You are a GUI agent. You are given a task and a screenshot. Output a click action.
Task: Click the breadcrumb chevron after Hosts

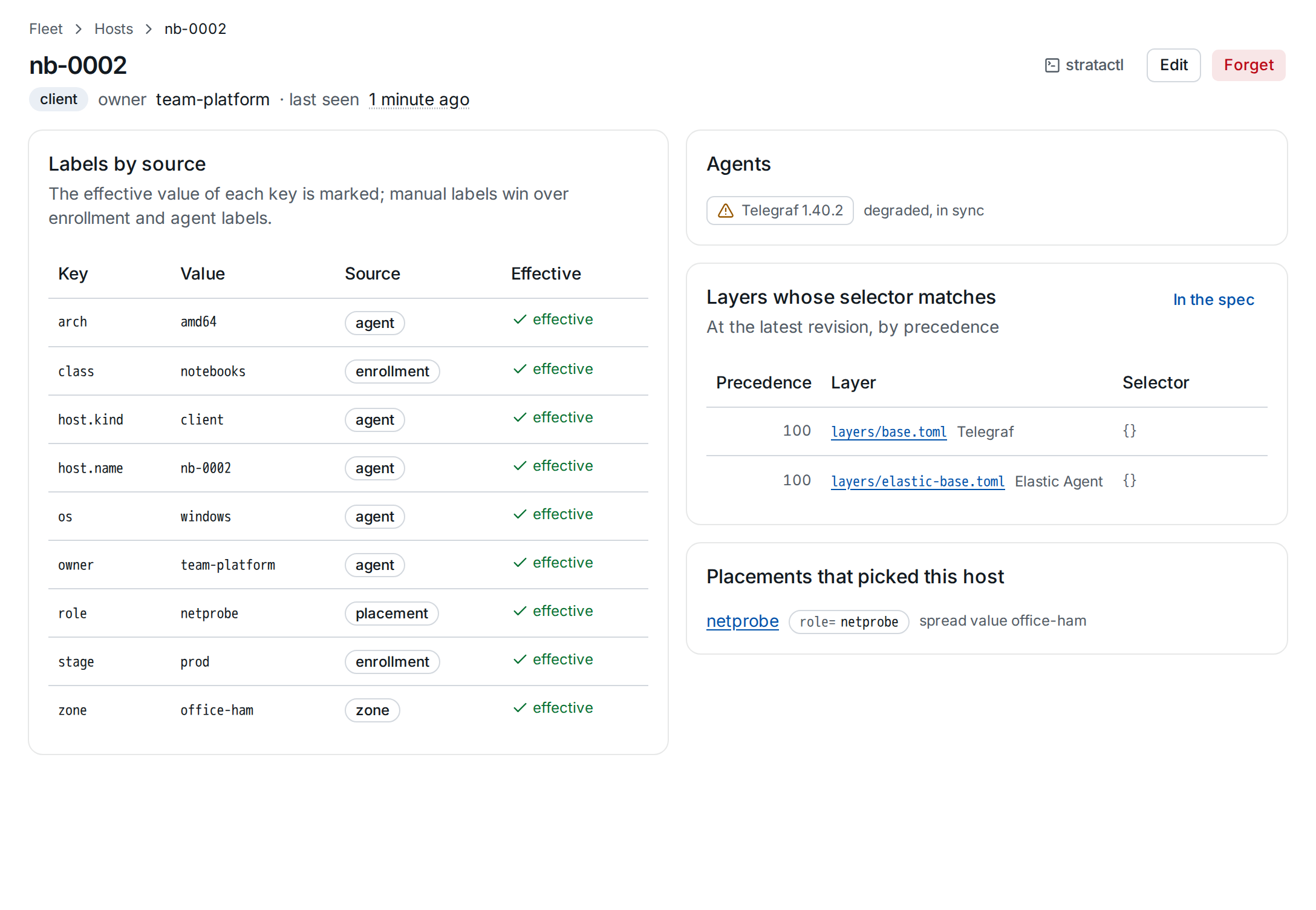149,29
